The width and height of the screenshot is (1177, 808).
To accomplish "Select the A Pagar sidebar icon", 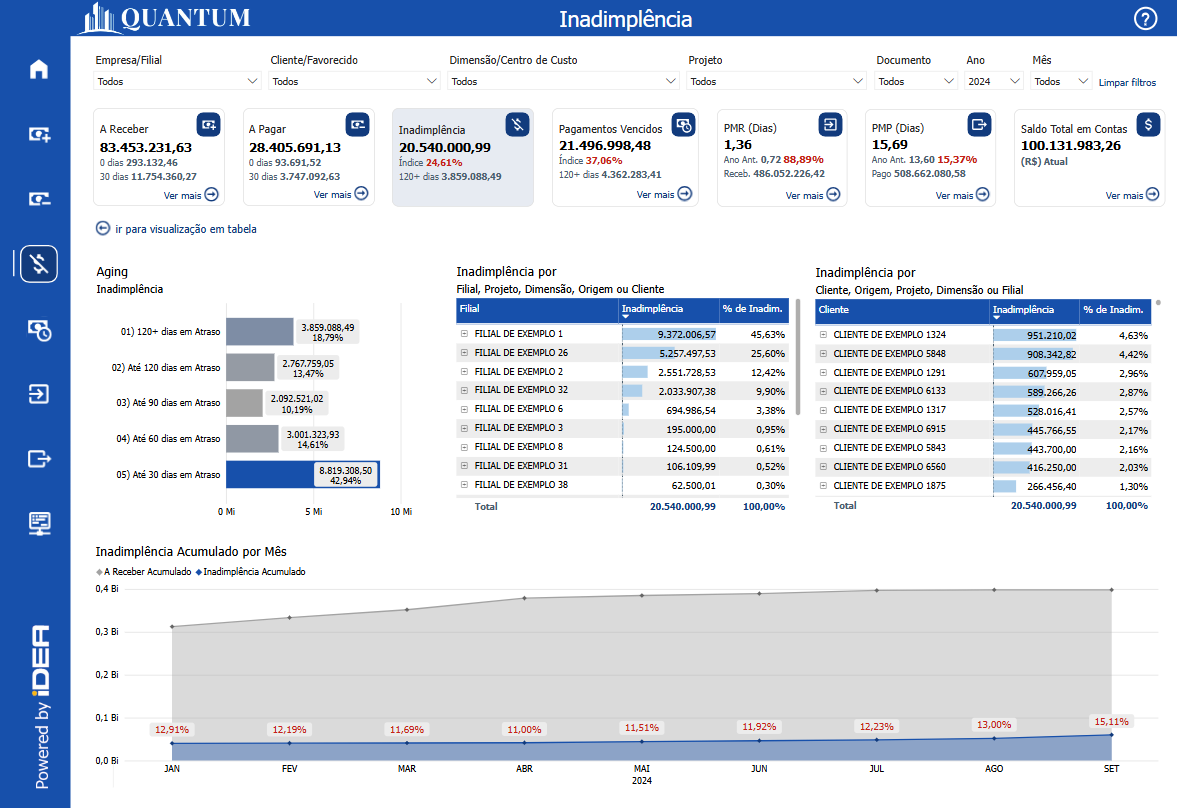I will (39, 199).
